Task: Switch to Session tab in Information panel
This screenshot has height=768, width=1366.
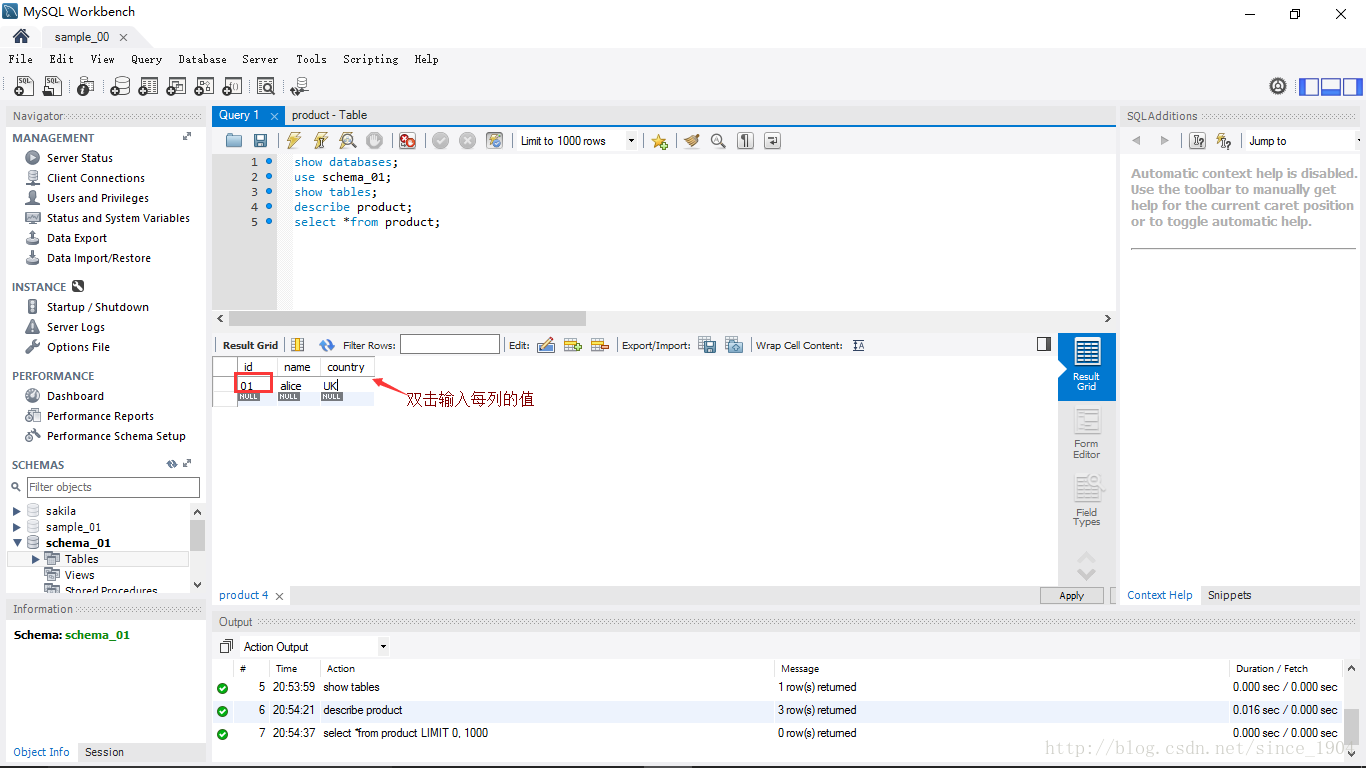Action: coord(104,752)
